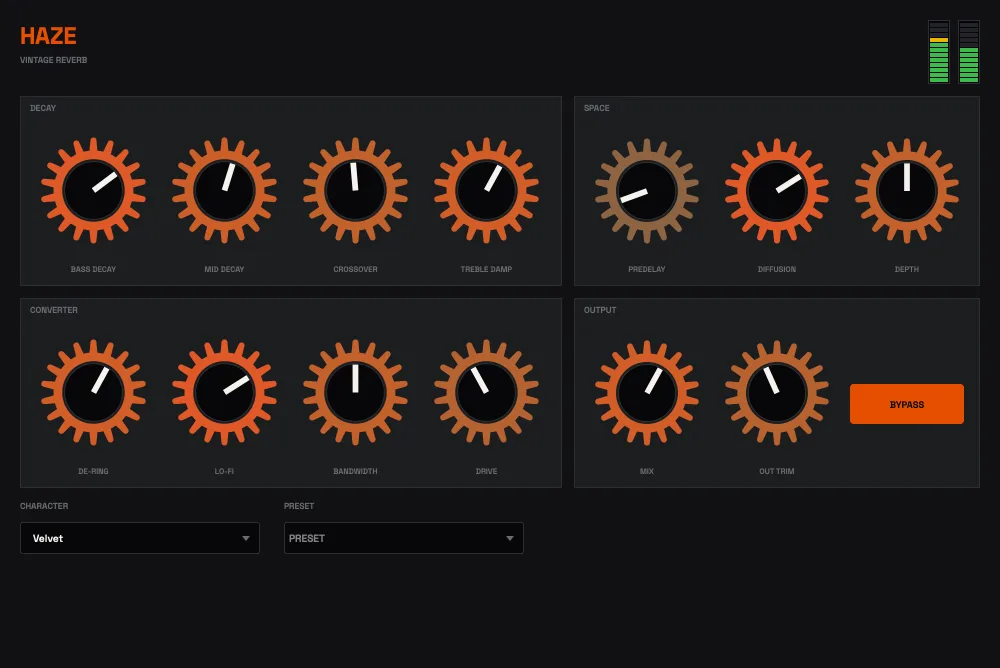Viewport: 1000px width, 668px height.
Task: Click the Diffusion knob
Action: click(x=777, y=190)
